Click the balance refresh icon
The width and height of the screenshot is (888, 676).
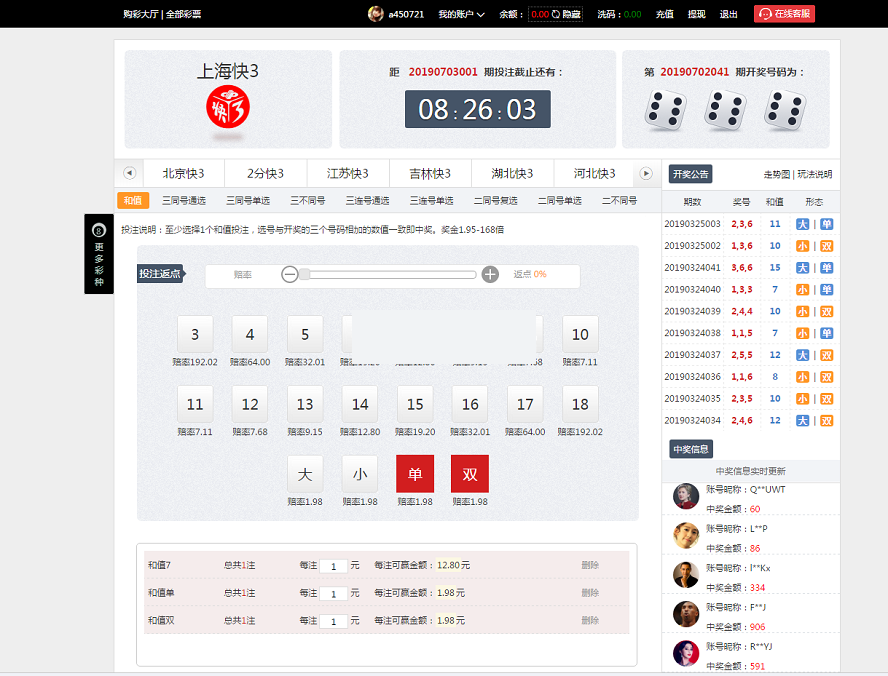(556, 14)
